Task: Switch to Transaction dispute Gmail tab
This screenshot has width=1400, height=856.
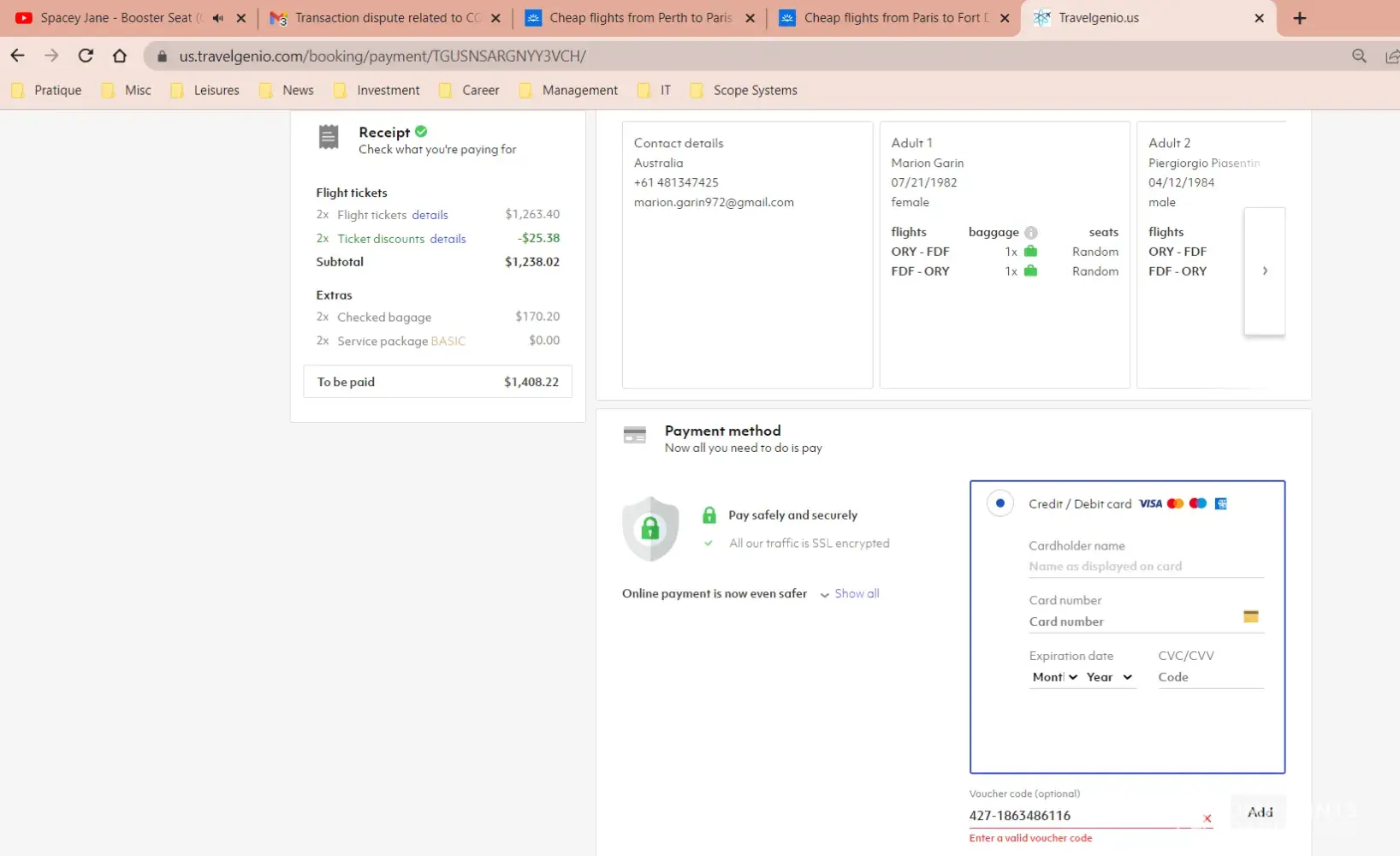Action: (x=387, y=18)
